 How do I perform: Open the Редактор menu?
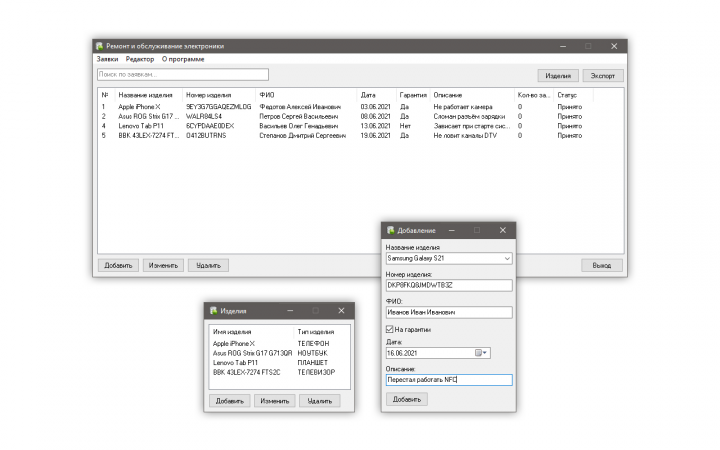pyautogui.click(x=140, y=59)
